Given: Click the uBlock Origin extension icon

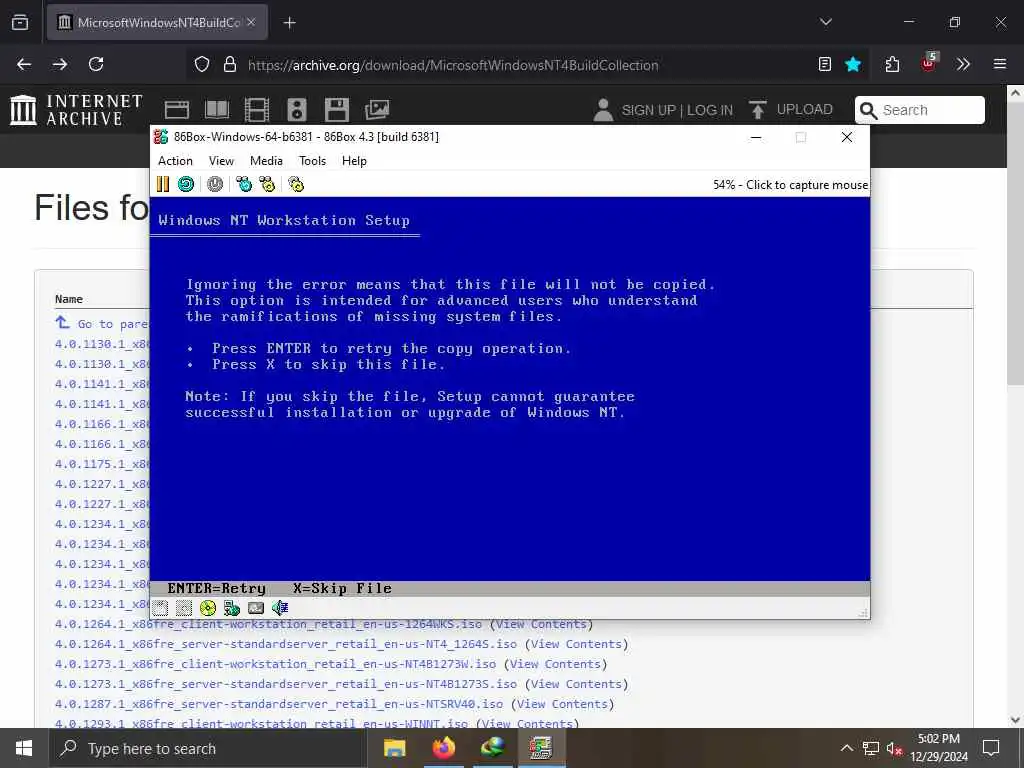Looking at the screenshot, I should pos(929,63).
